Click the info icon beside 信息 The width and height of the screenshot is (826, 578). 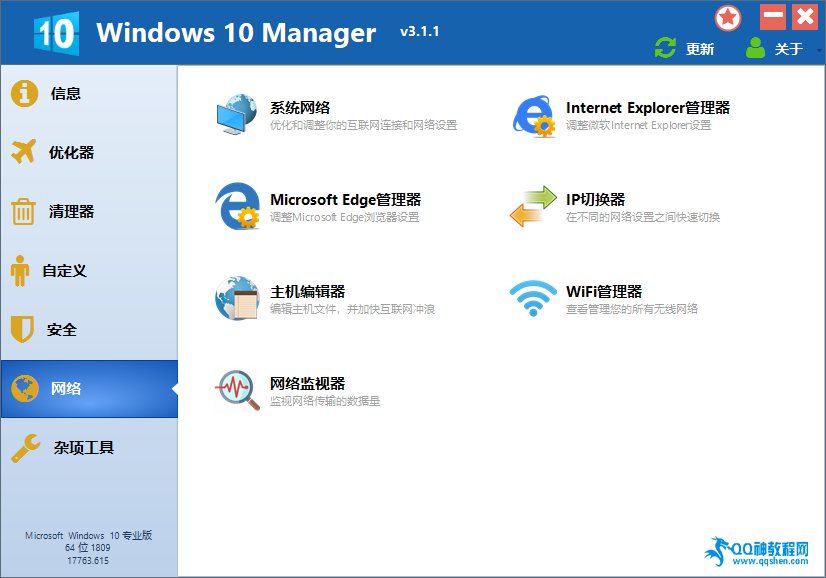pos(24,94)
